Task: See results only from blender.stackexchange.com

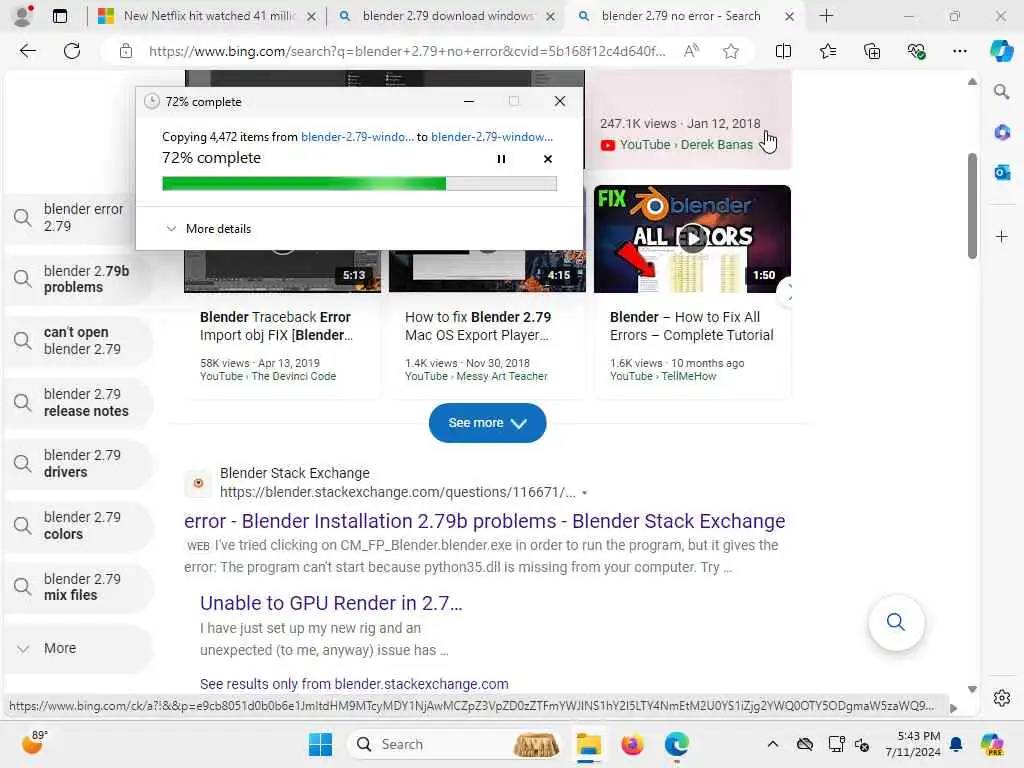Action: (354, 684)
